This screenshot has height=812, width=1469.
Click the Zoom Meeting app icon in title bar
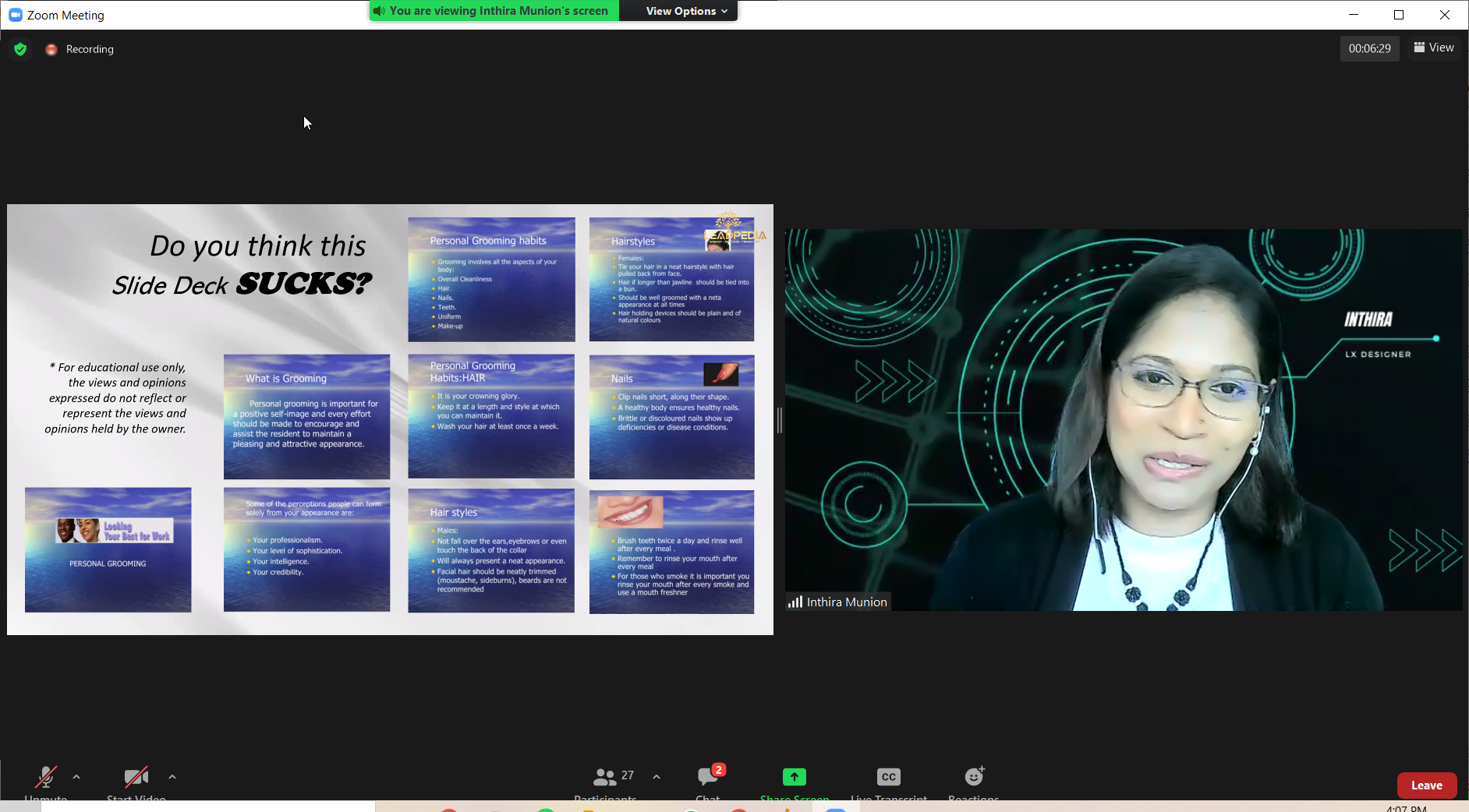pos(16,15)
